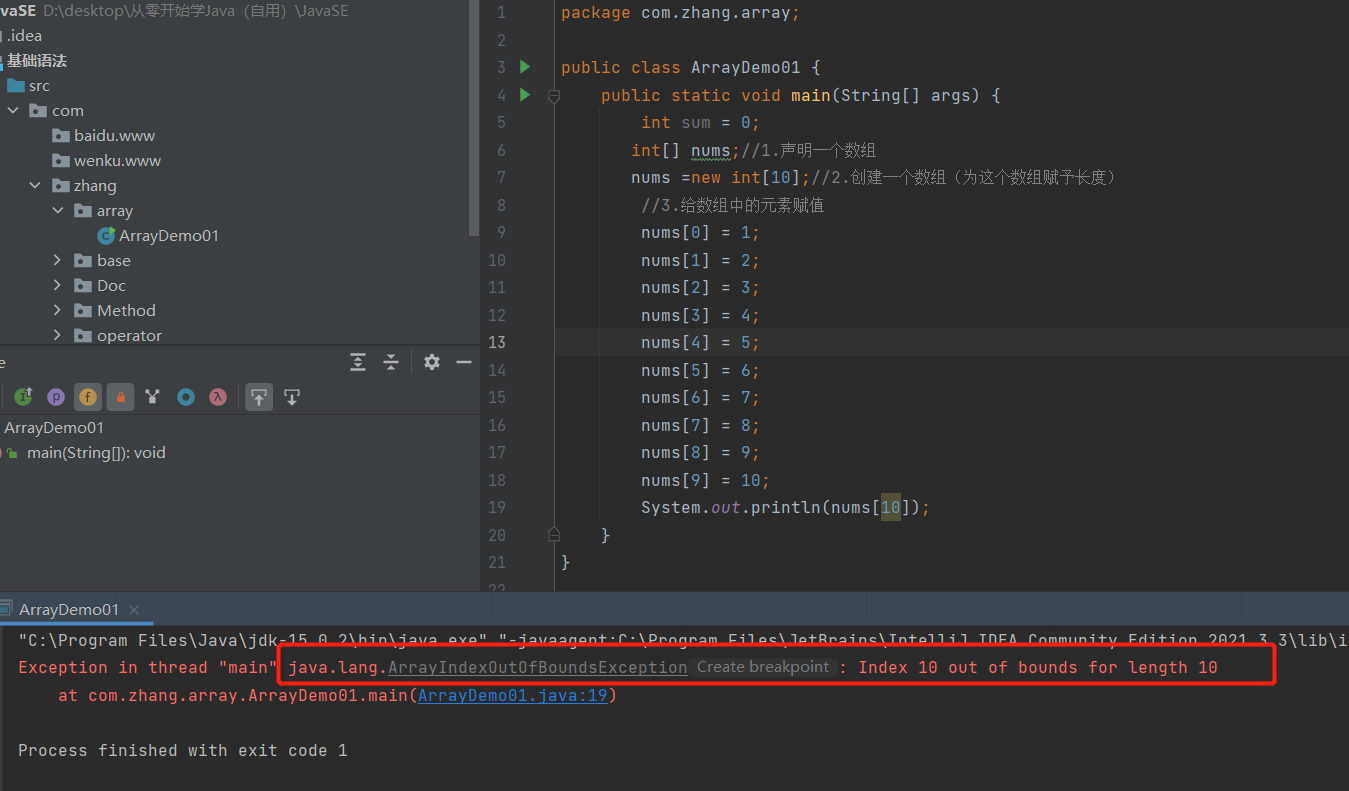Toggle Show Lambdas (pink lambda) in Structure

click(x=217, y=397)
